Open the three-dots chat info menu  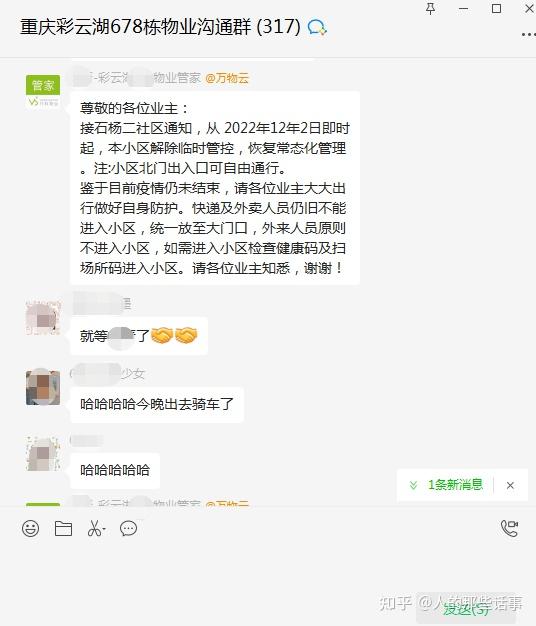(x=528, y=35)
